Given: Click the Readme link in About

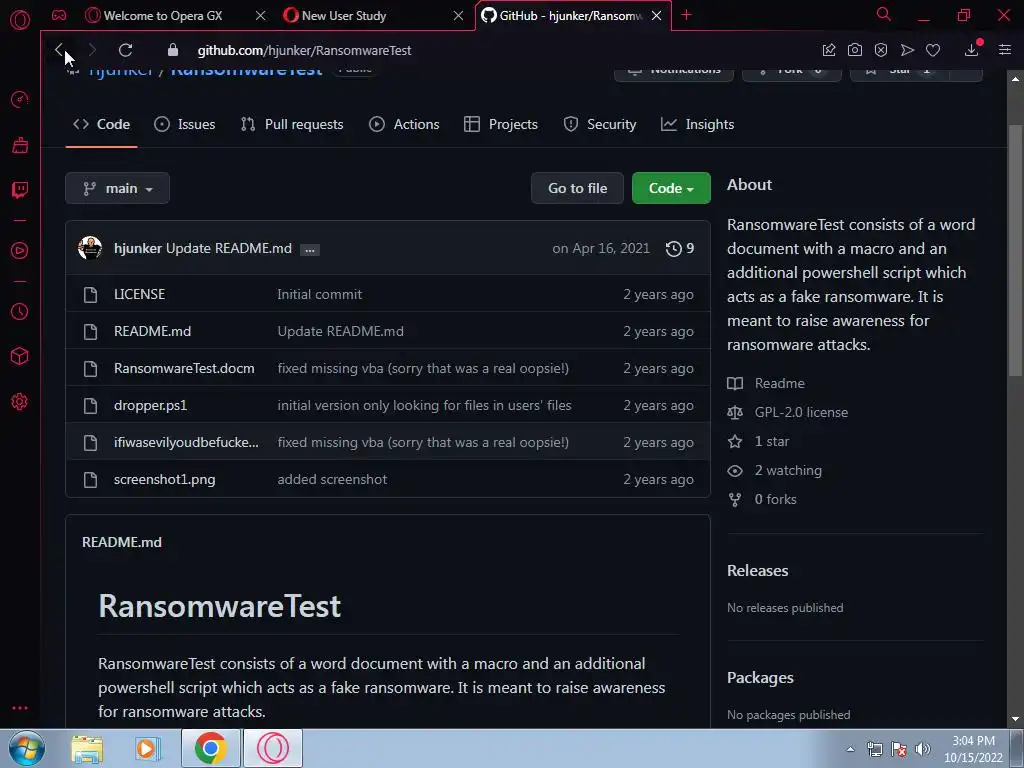Looking at the screenshot, I should point(779,383).
